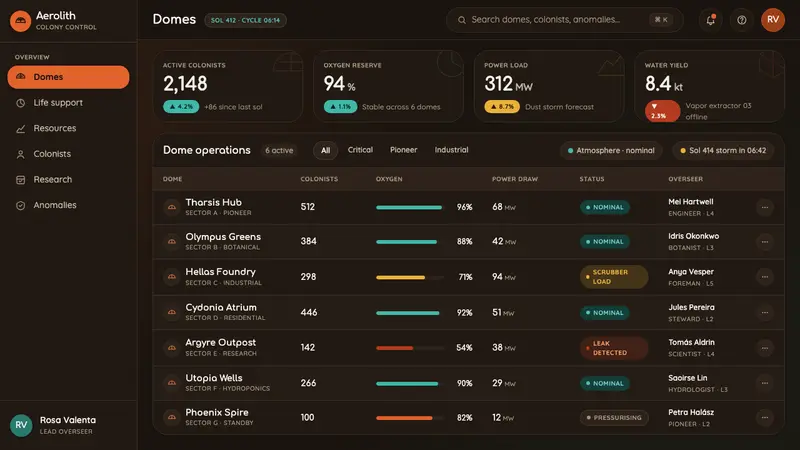Image resolution: width=800 pixels, height=450 pixels.
Task: Open Resources section
Action: (68, 129)
